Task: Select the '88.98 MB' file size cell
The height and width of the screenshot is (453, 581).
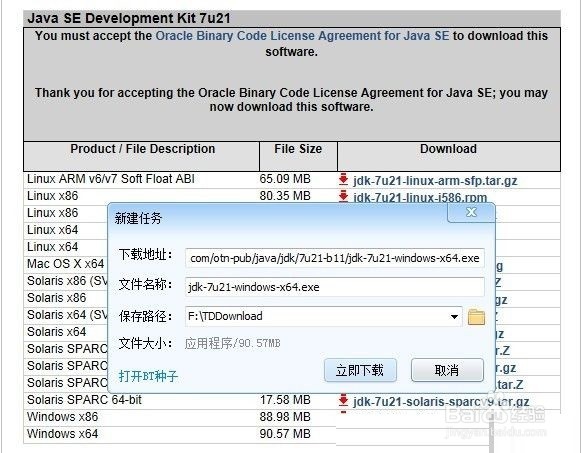Action: pos(285,417)
